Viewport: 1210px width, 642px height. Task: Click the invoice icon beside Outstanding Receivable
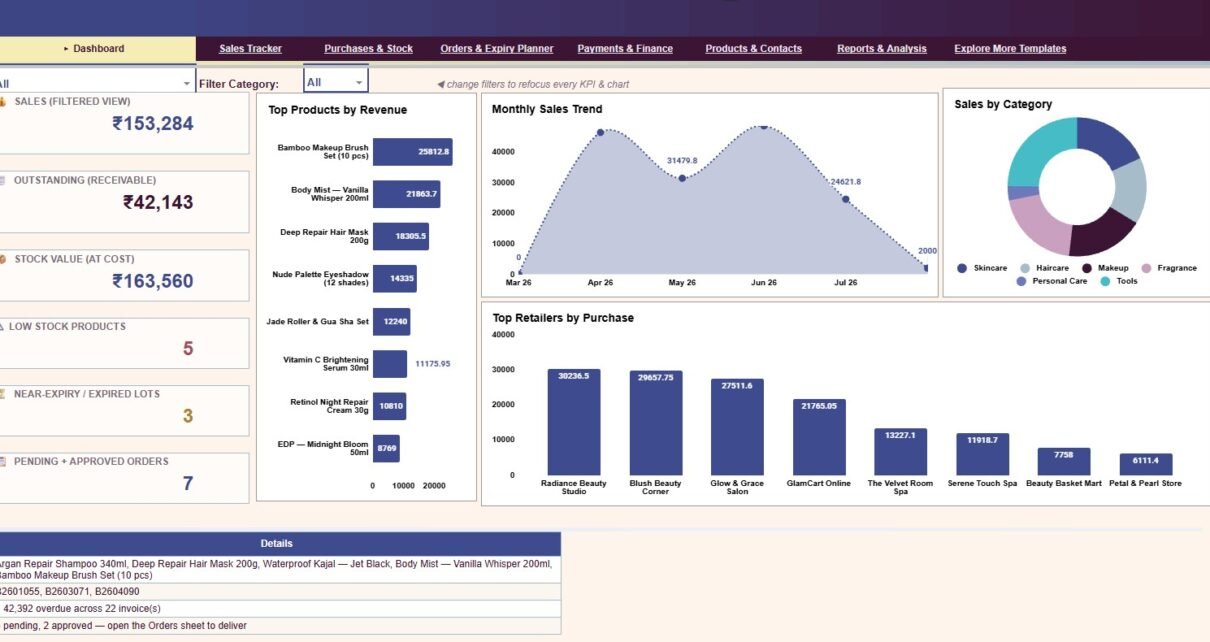tap(3, 181)
